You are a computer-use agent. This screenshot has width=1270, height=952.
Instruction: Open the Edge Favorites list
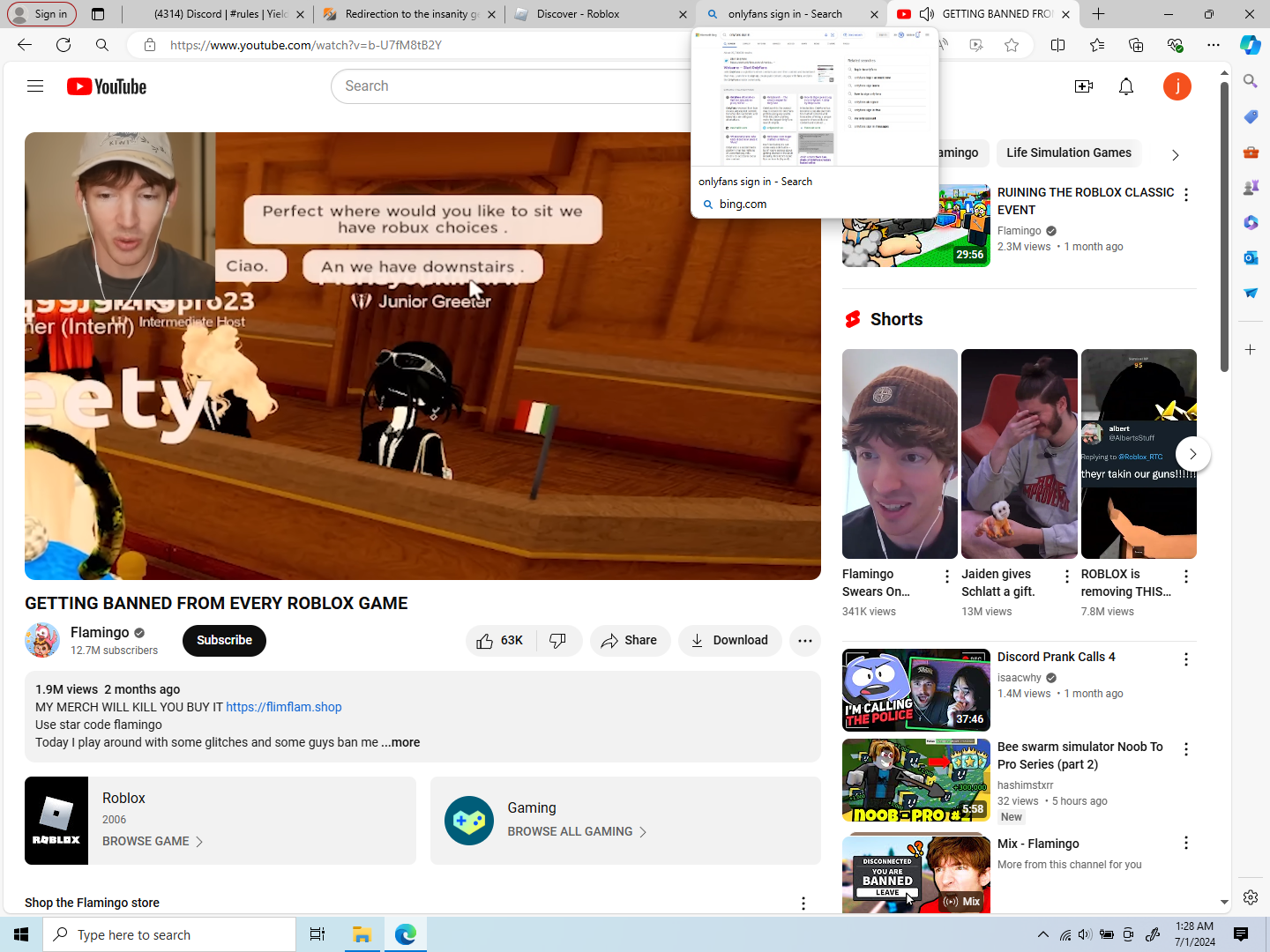1097,45
